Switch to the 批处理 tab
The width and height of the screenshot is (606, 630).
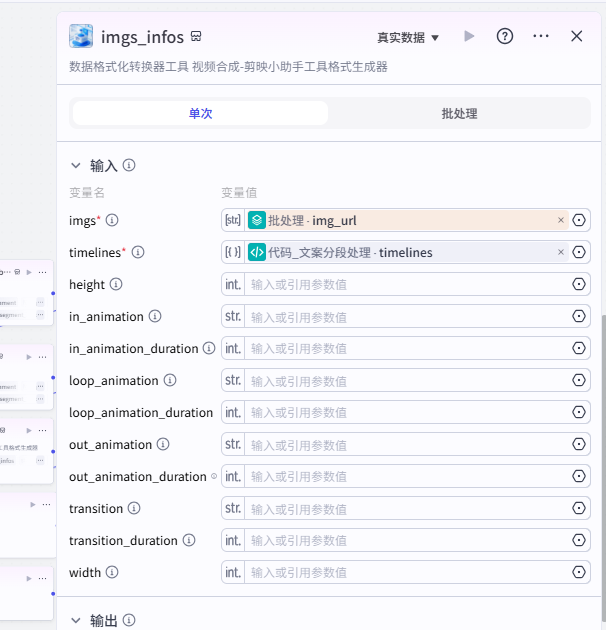tap(459, 113)
